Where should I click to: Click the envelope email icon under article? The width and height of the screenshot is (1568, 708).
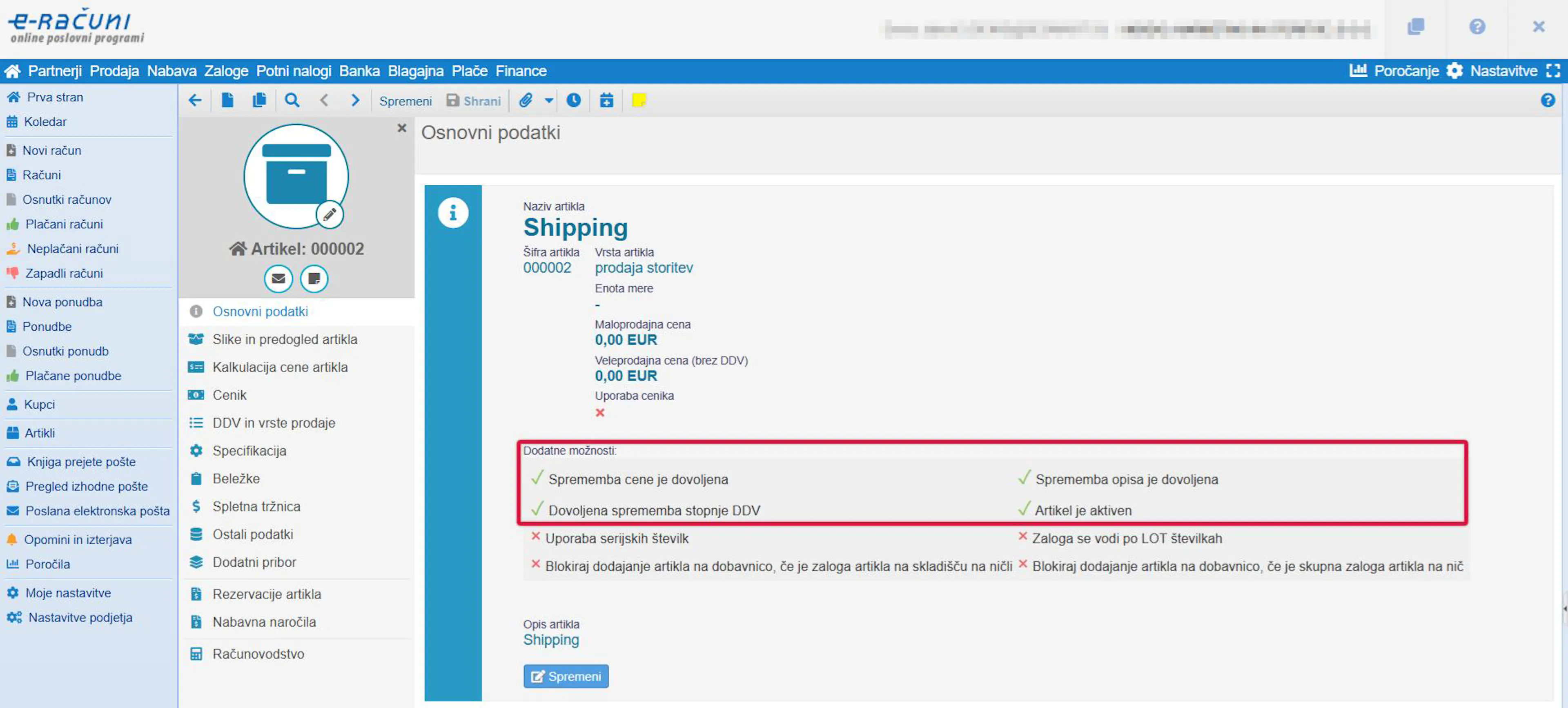[278, 279]
